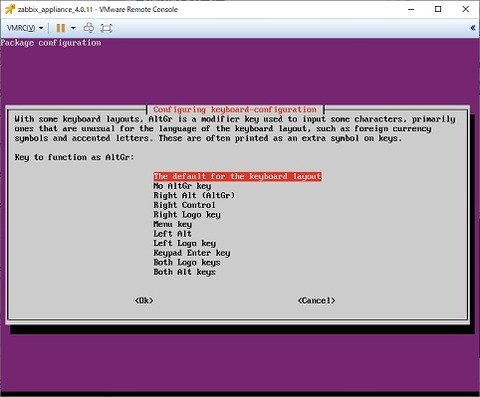
Task: Confirm with the <Ok> button
Action: [144, 301]
